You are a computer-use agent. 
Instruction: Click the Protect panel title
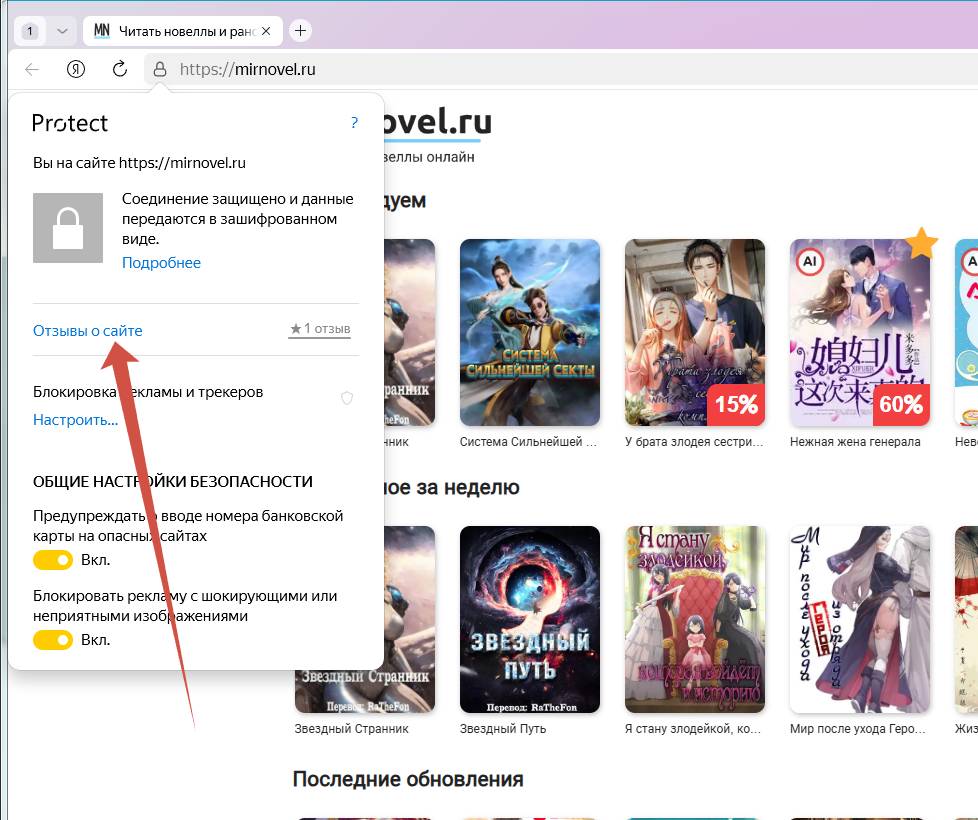click(x=70, y=123)
